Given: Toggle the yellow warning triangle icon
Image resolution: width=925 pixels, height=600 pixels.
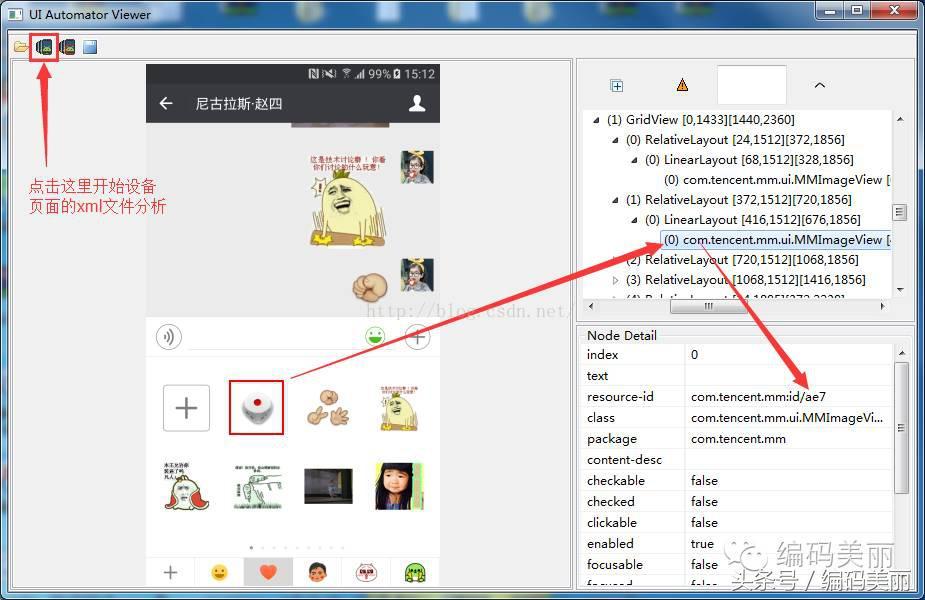Looking at the screenshot, I should click(682, 86).
